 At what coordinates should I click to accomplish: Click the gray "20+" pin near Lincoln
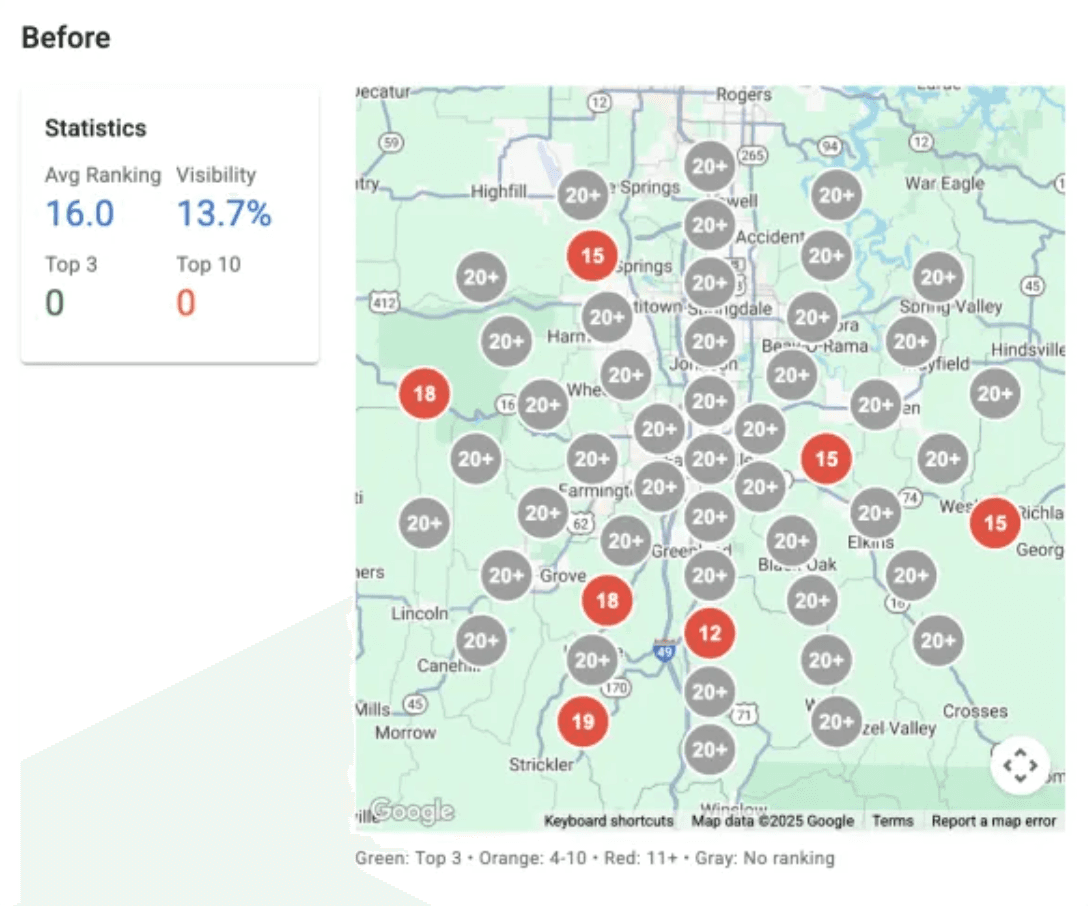coord(481,641)
